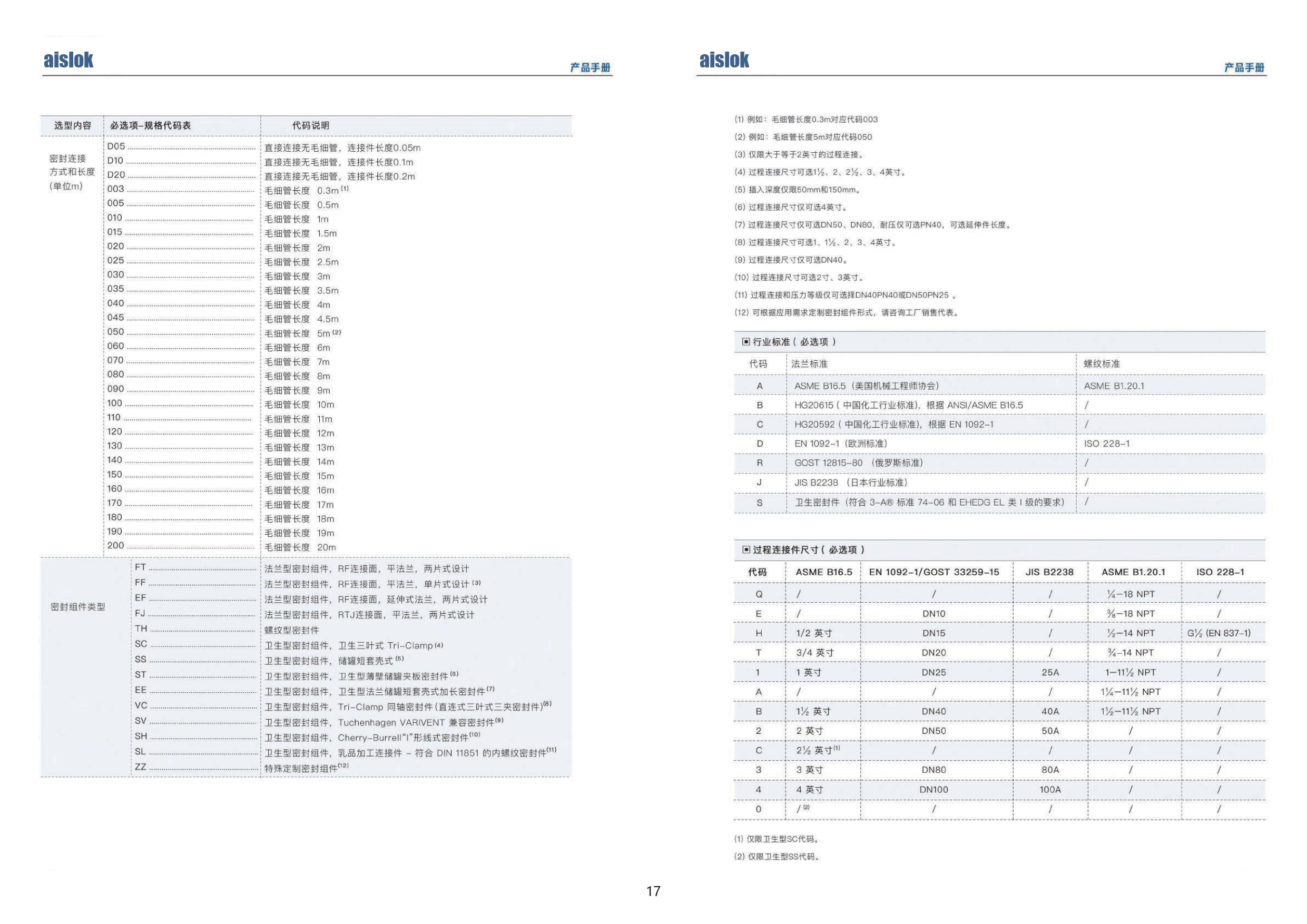Select the FT seal type code
1307x924 pixels.
[141, 567]
